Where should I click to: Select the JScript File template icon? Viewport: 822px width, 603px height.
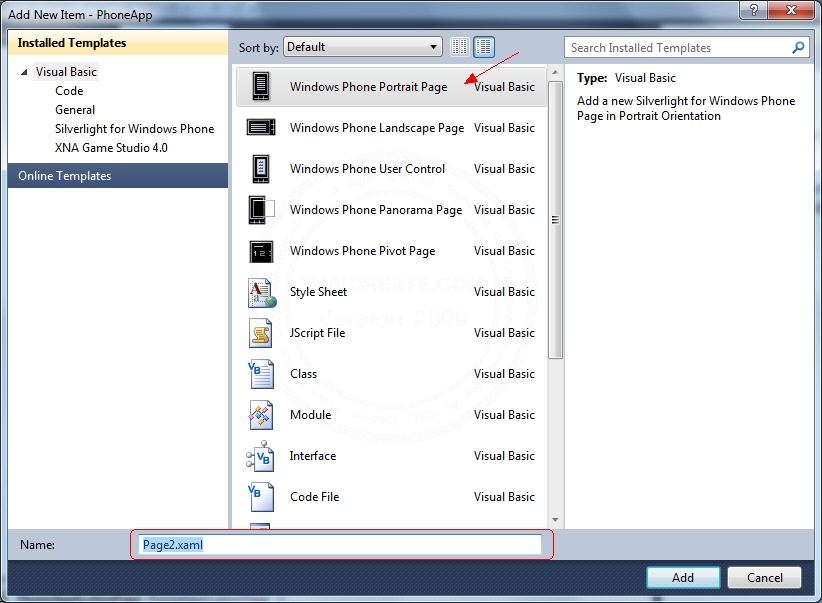point(261,333)
